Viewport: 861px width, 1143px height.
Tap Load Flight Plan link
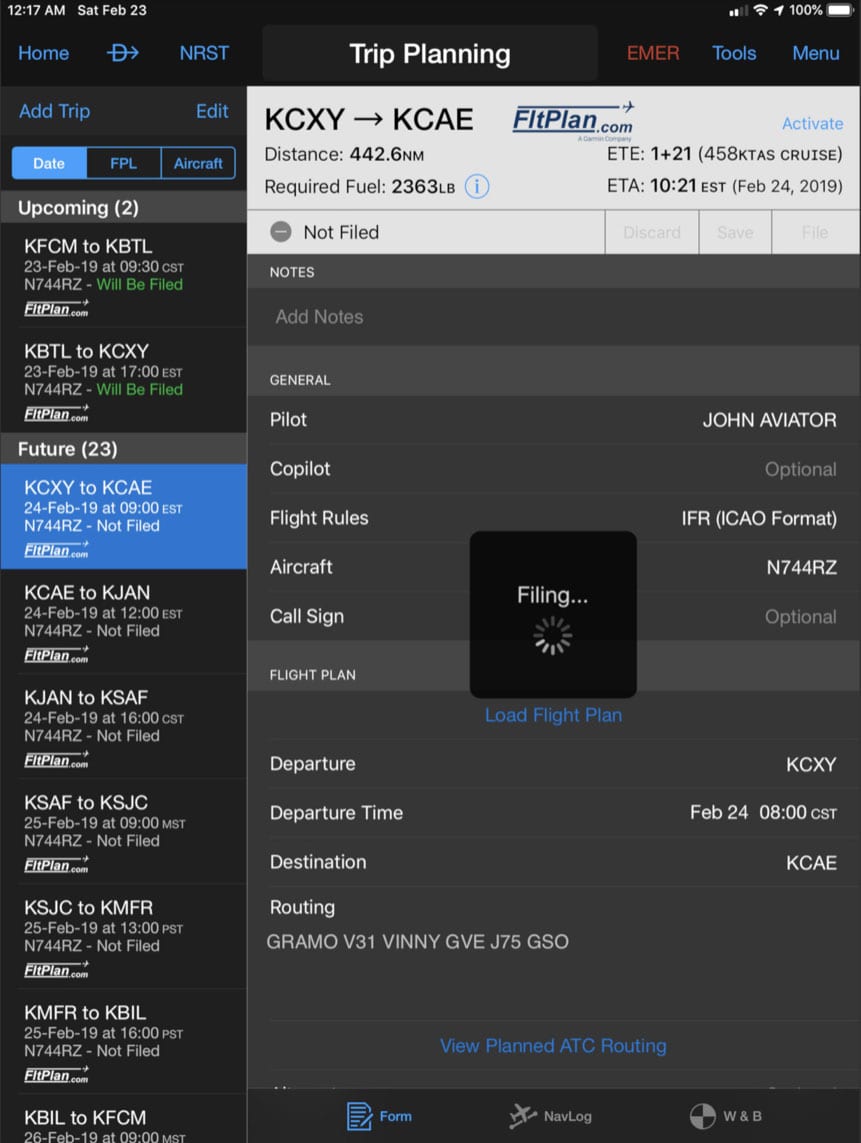[x=553, y=715]
